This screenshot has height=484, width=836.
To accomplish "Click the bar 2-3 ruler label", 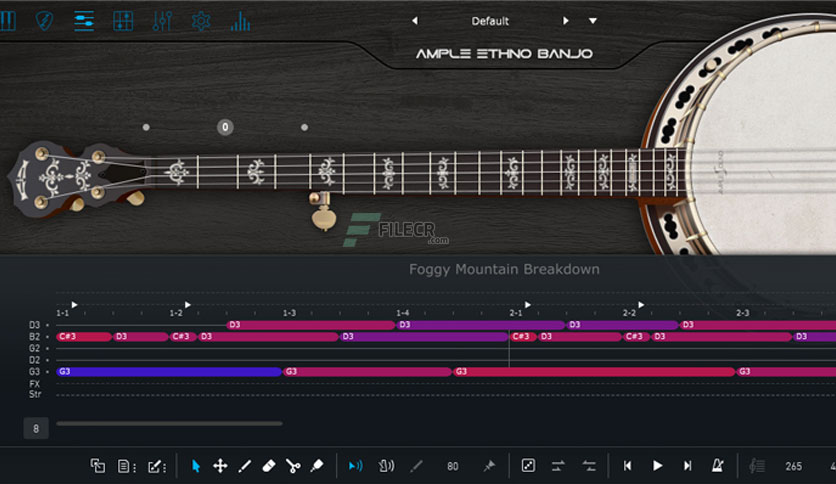I will tap(742, 313).
